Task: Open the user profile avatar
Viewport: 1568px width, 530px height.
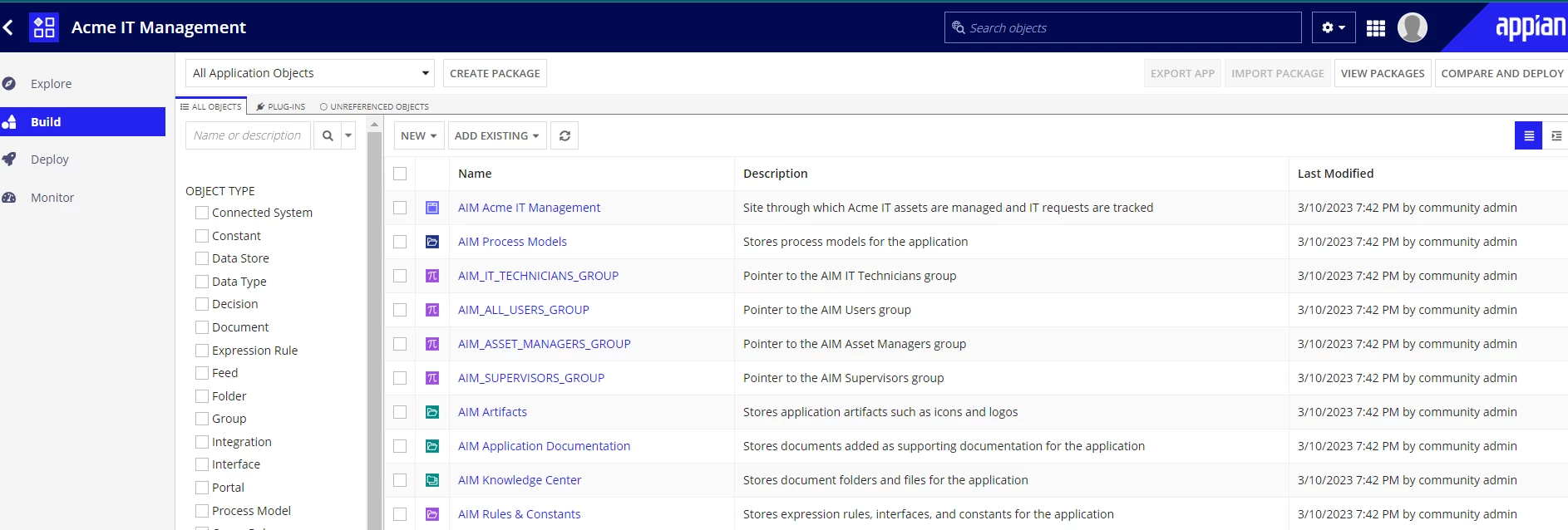Action: [1413, 27]
